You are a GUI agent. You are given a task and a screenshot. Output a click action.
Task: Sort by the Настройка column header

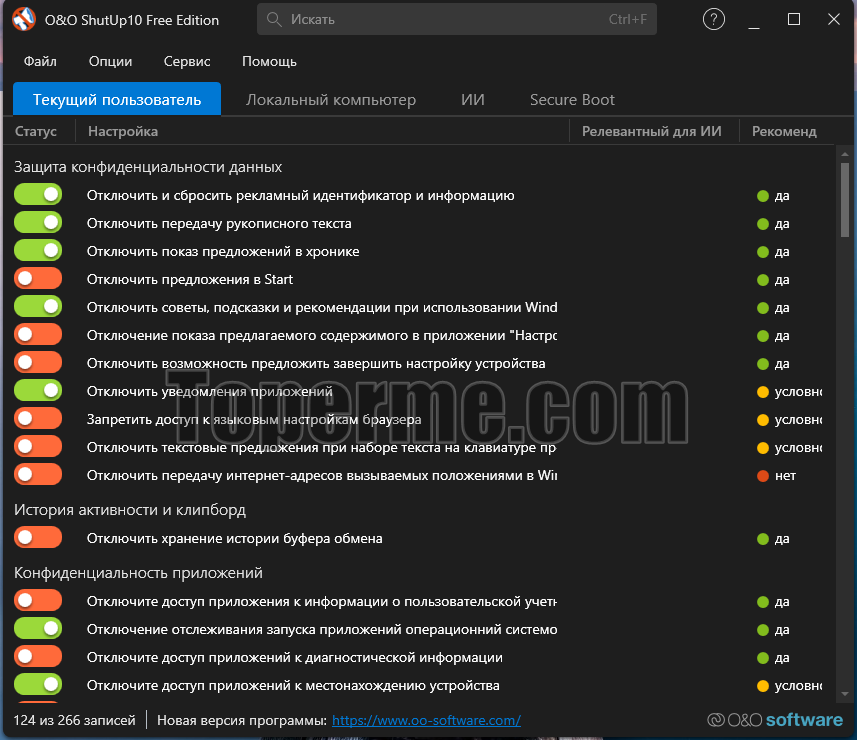pyautogui.click(x=122, y=131)
